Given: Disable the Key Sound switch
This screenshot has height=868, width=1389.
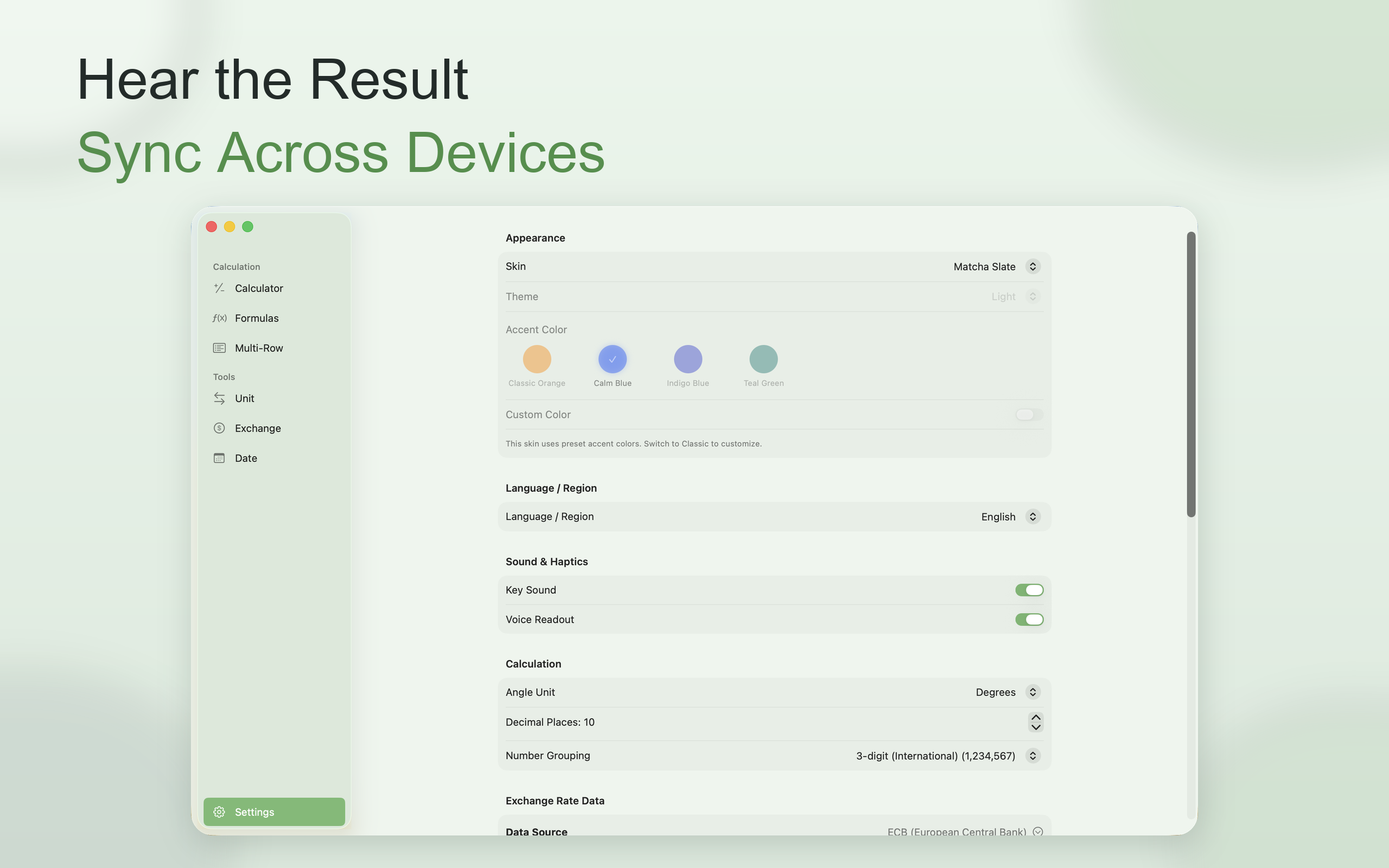Looking at the screenshot, I should click(x=1029, y=590).
